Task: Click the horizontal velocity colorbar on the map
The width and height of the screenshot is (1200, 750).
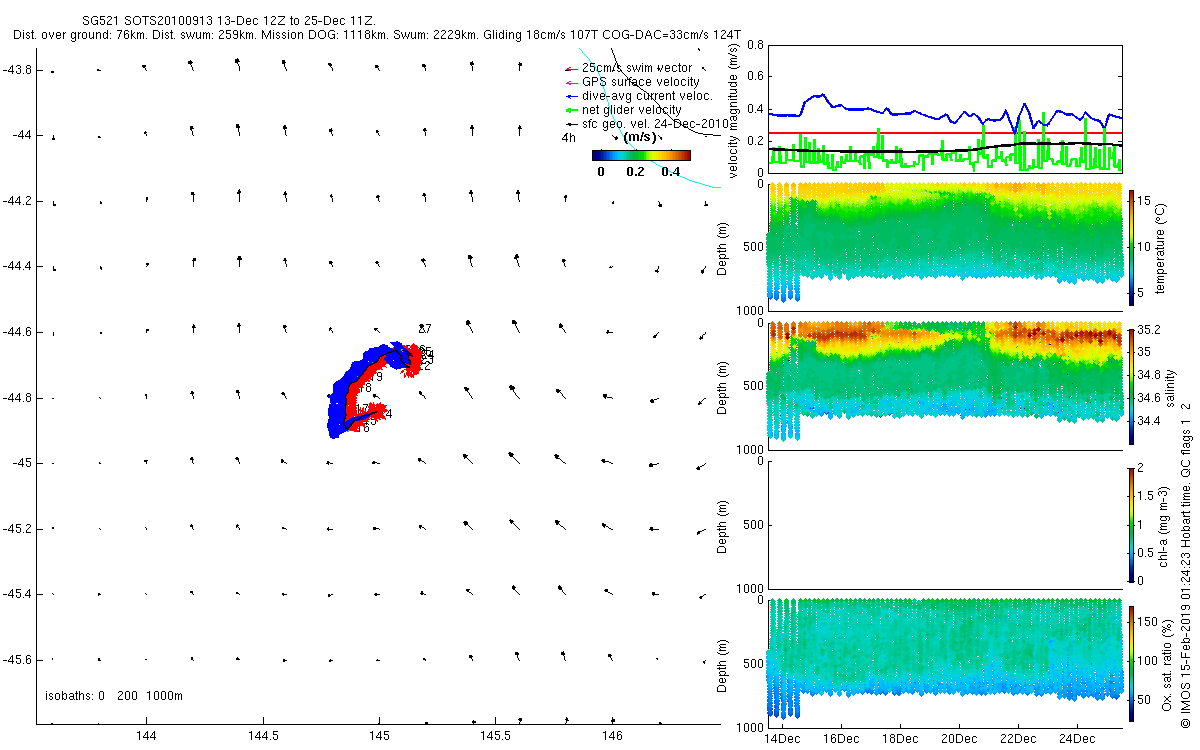Action: pyautogui.click(x=641, y=155)
